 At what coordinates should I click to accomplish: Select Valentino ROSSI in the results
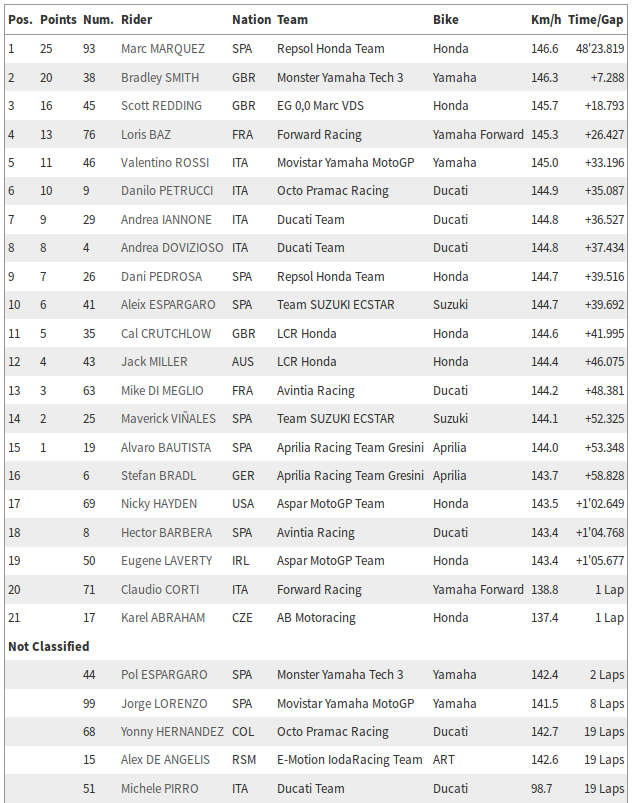pyautogui.click(x=165, y=163)
